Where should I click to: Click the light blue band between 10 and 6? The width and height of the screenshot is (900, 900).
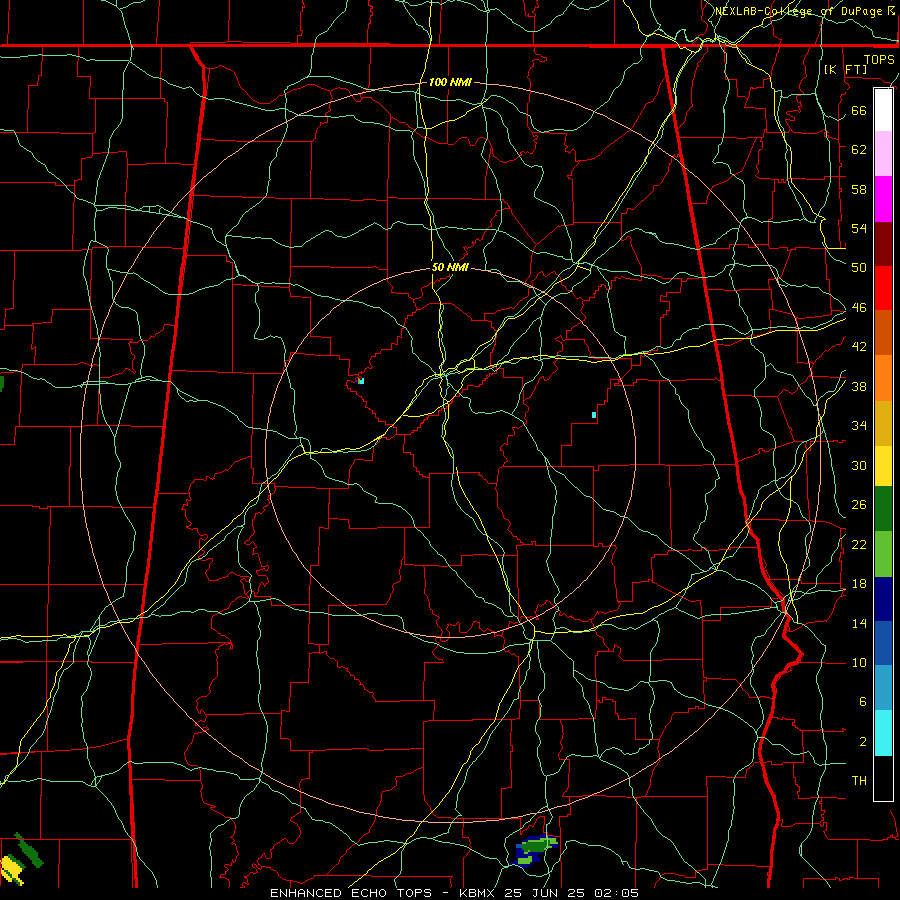click(x=883, y=688)
